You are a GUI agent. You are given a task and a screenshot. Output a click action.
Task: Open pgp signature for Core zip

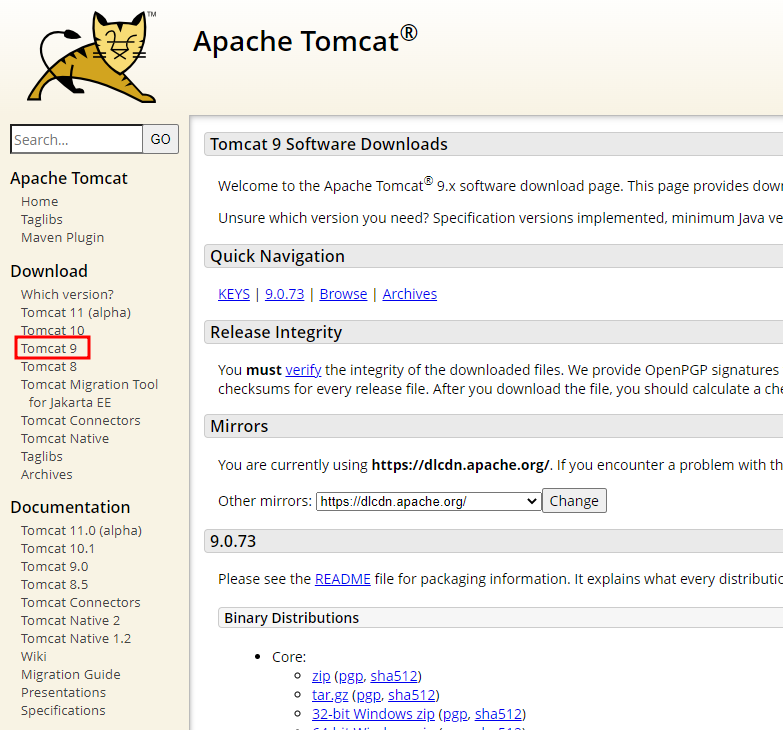(x=351, y=676)
